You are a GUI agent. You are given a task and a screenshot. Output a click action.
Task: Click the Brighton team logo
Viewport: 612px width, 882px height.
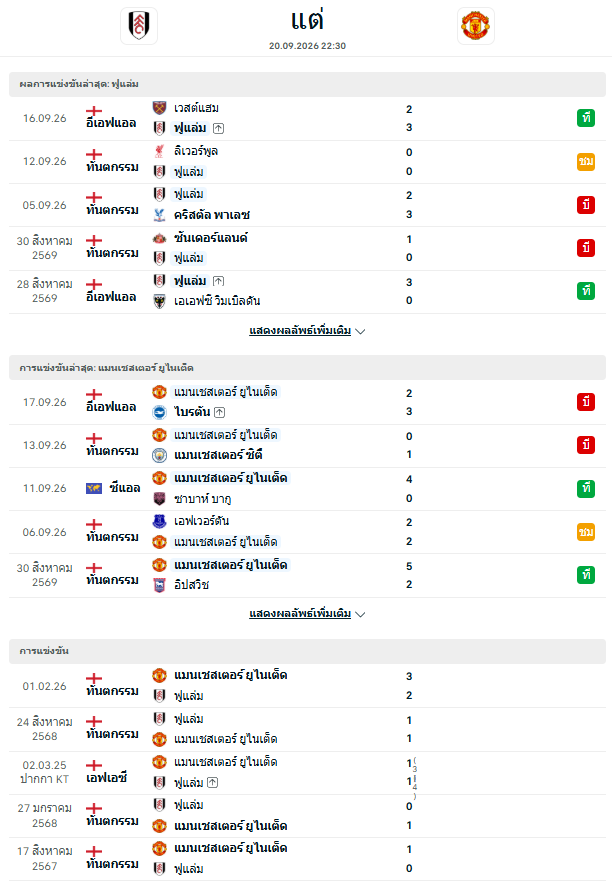point(160,412)
